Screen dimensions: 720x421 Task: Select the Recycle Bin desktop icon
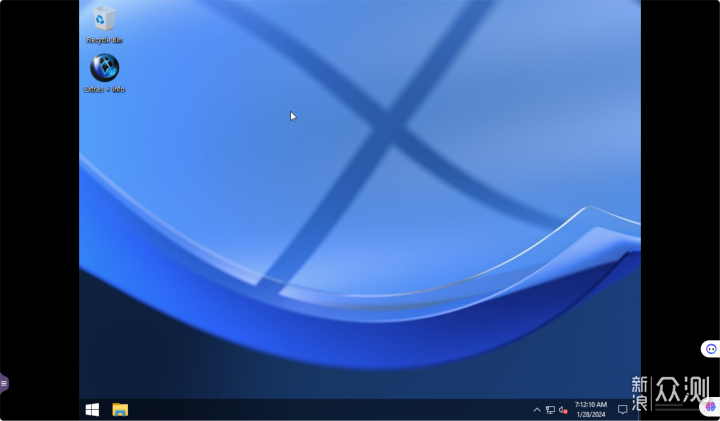(104, 24)
